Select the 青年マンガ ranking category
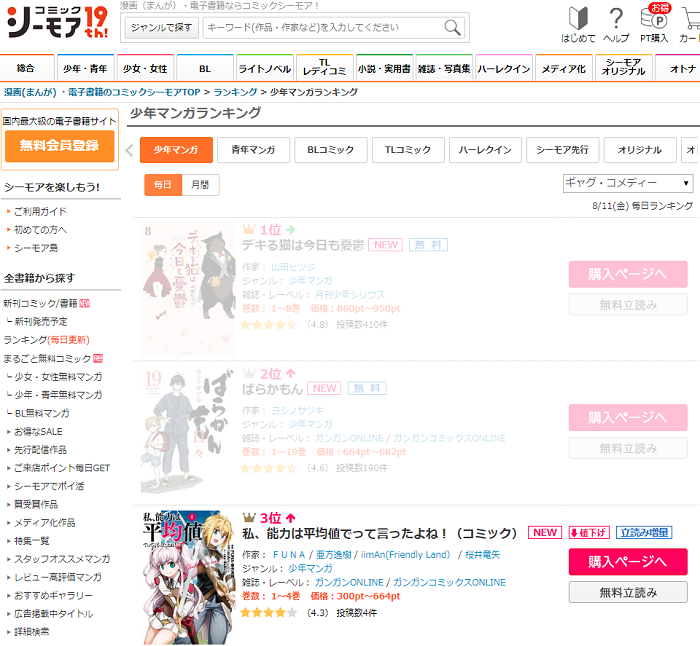The image size is (700, 646). (x=254, y=150)
